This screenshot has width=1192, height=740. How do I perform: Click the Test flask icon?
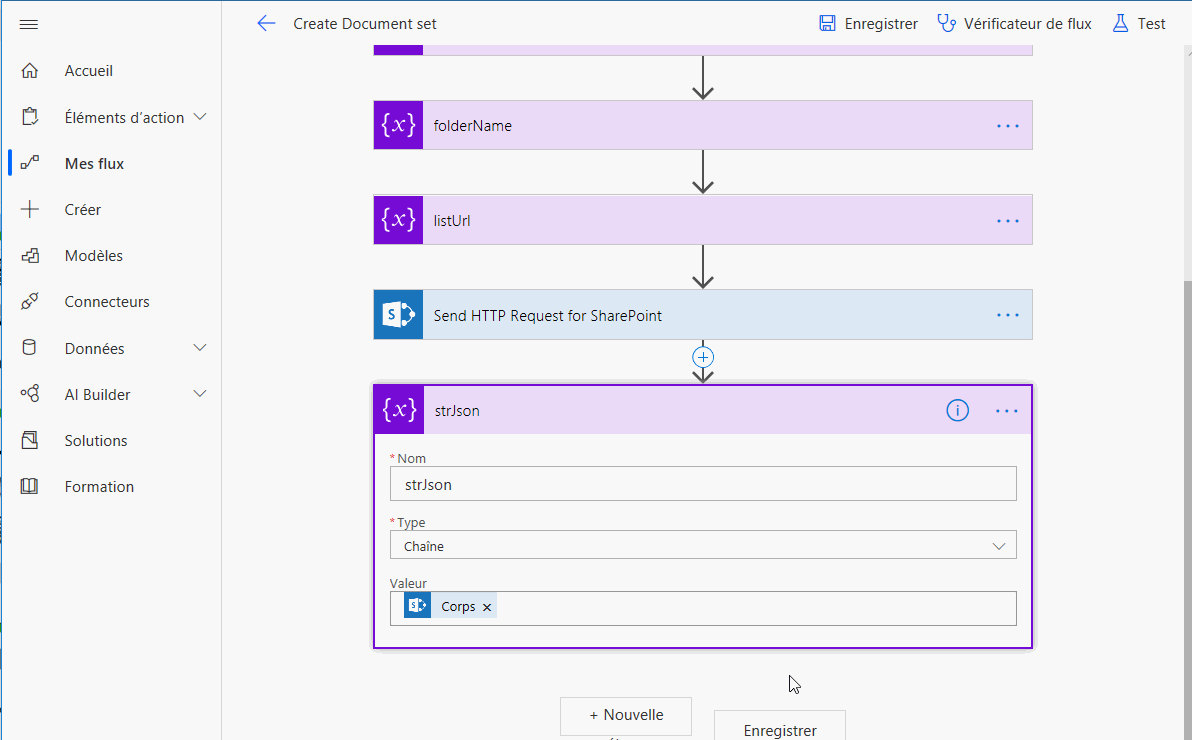[1121, 24]
